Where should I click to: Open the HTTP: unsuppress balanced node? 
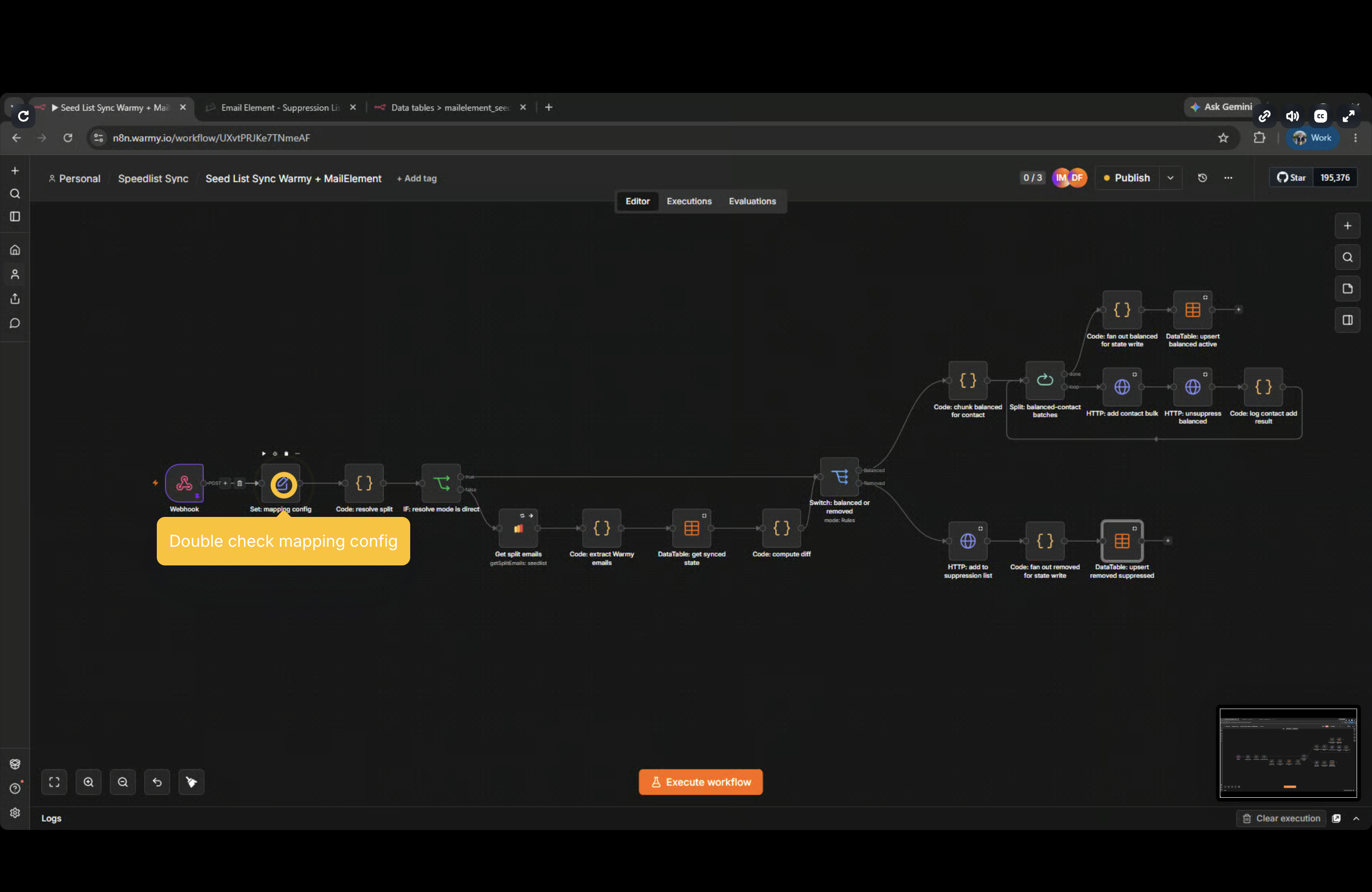click(x=1193, y=387)
